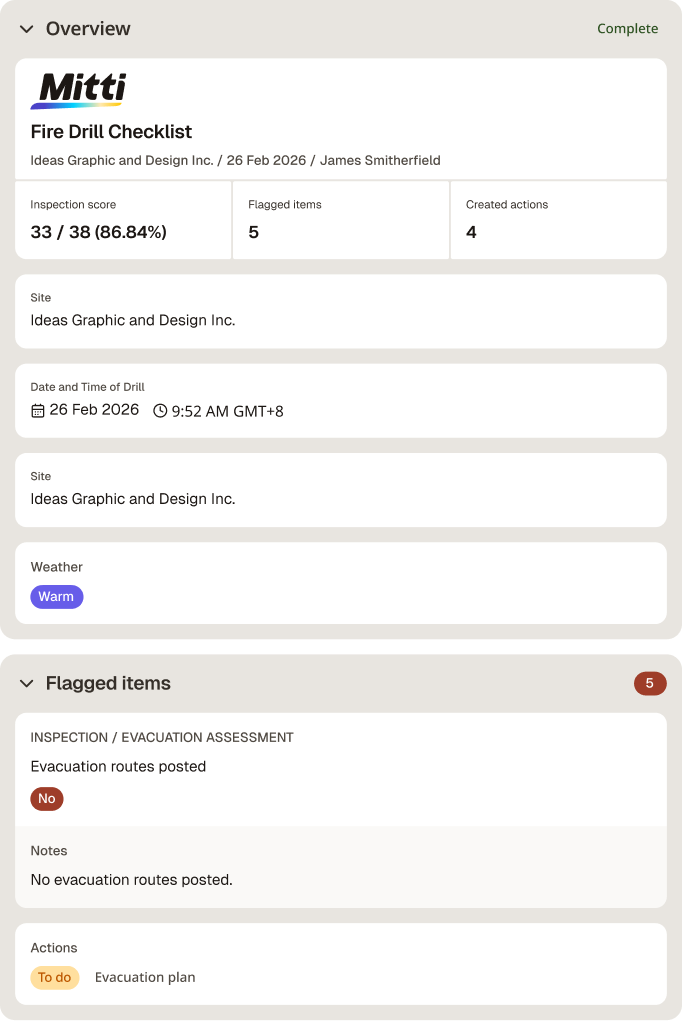This screenshot has height=1021, width=682.
Task: Click the calendar icon beside 26 Feb 2026
Action: click(x=38, y=411)
